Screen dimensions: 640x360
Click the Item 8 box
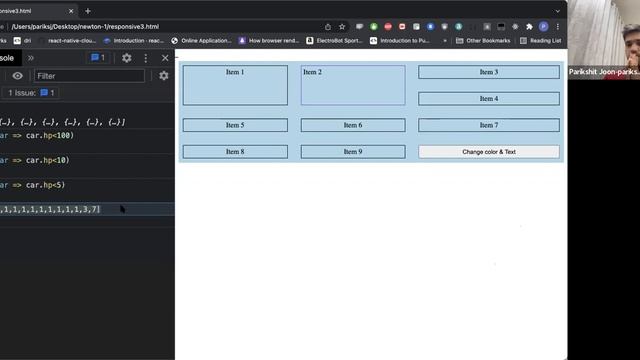[235, 151]
